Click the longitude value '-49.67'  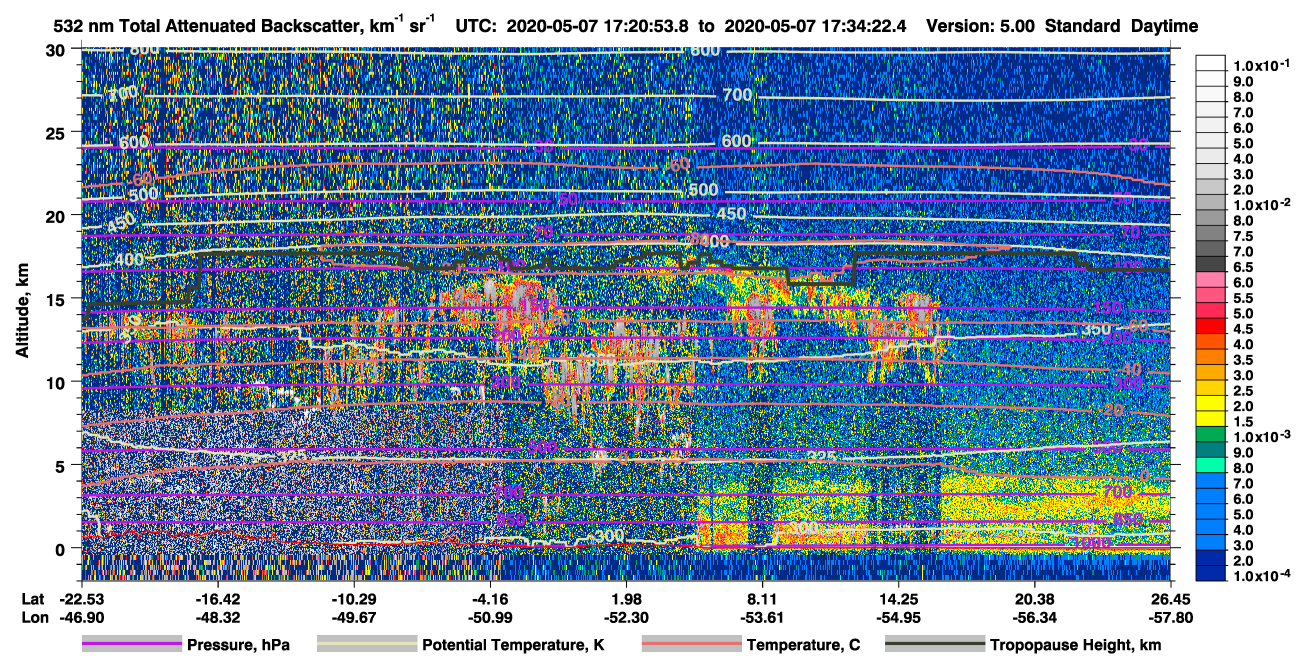(353, 619)
